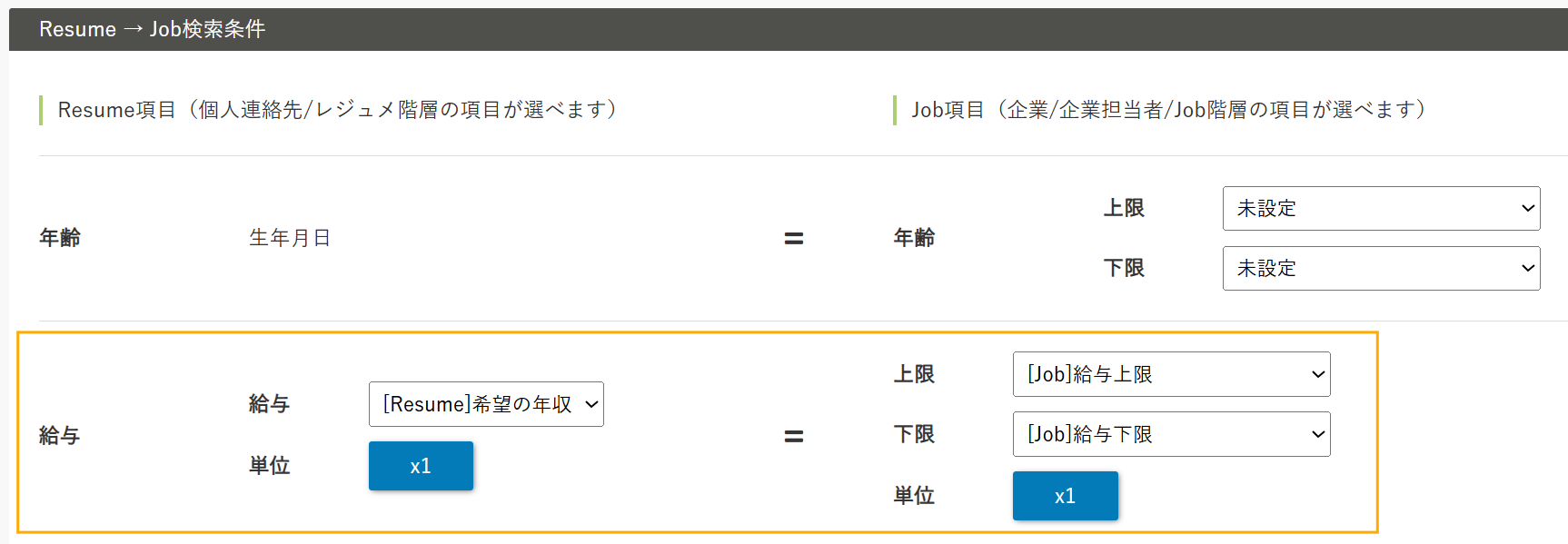Click the 年齢 label on the Job side
Screen dimensions: 1568x544
pos(914,238)
